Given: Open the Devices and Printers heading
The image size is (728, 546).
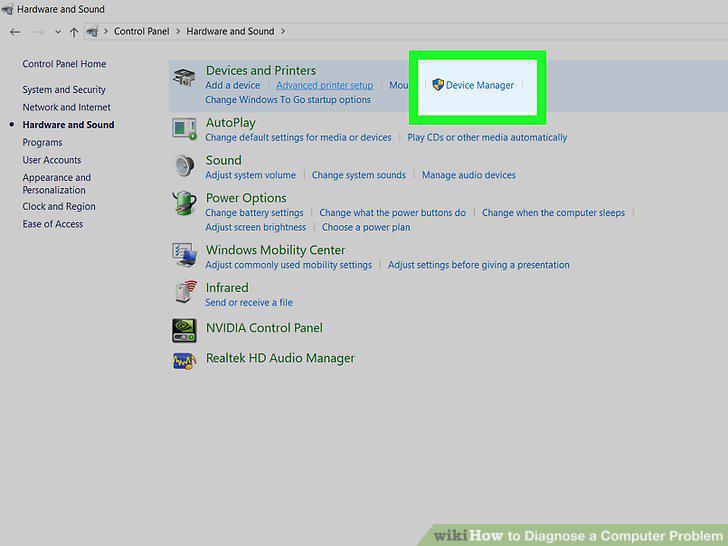Looking at the screenshot, I should click(261, 70).
